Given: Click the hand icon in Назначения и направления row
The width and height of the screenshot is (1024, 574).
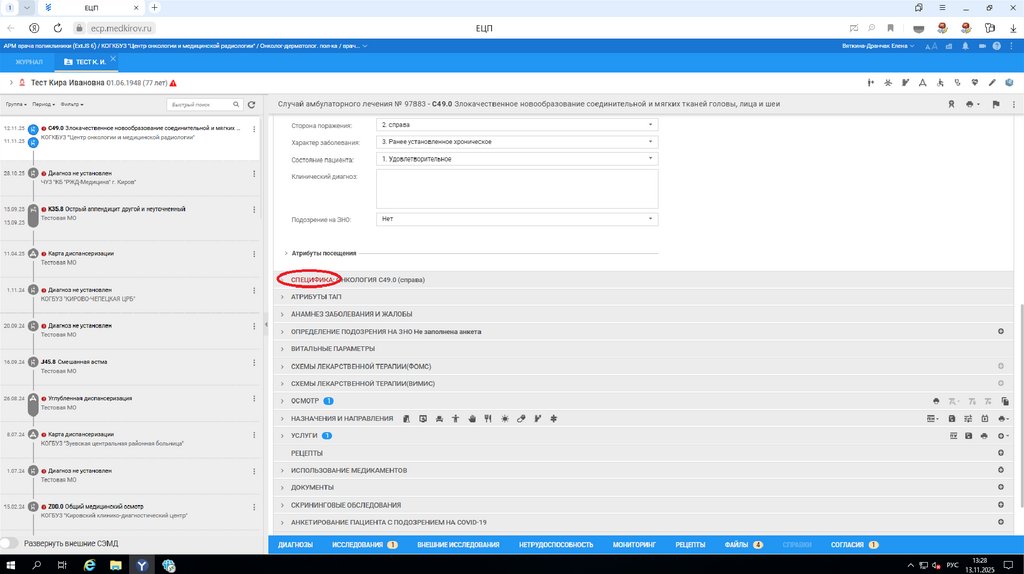Looking at the screenshot, I should pyautogui.click(x=472, y=419).
